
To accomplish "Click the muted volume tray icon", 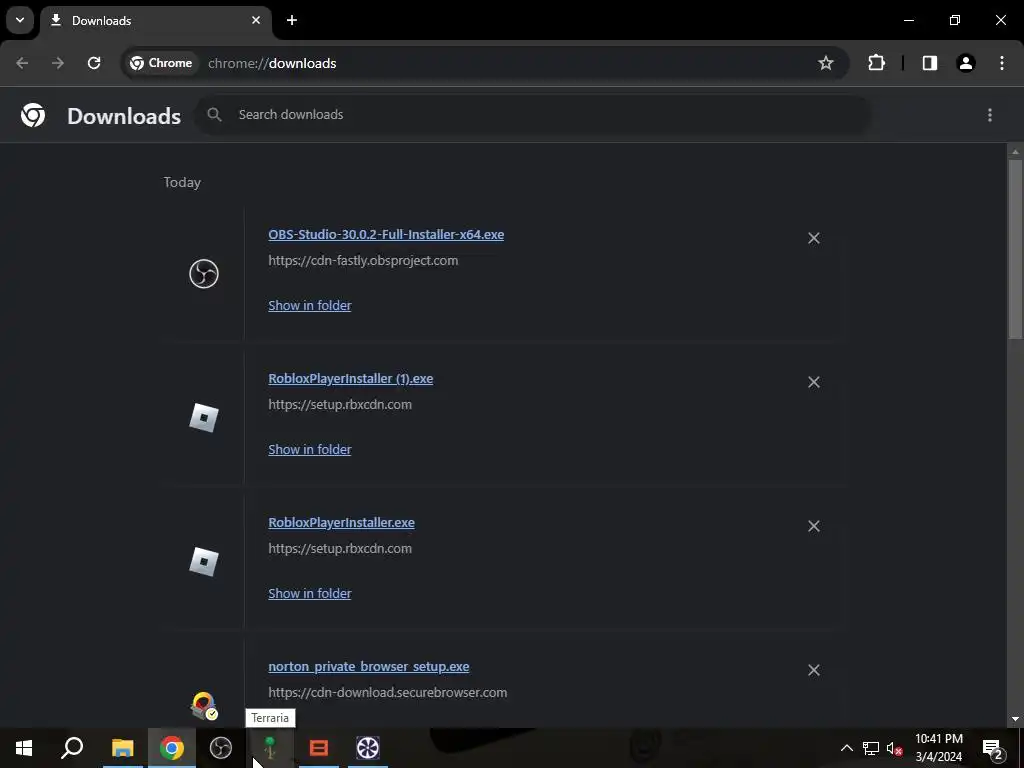I will (894, 748).
